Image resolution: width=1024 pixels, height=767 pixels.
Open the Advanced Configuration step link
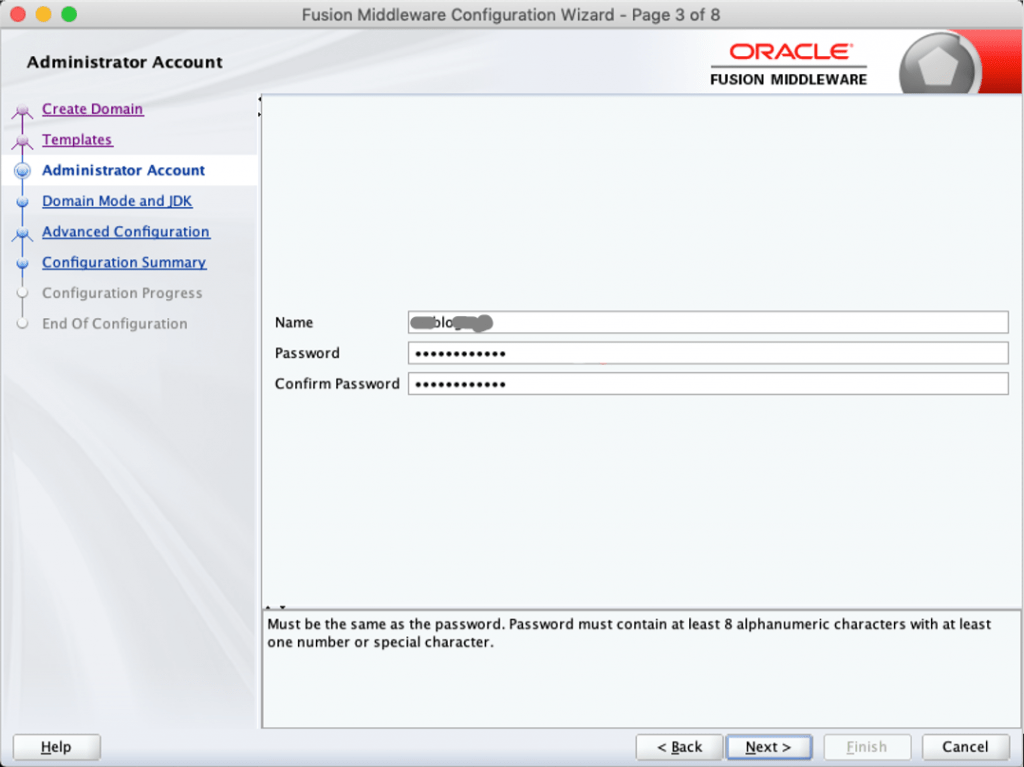point(126,232)
